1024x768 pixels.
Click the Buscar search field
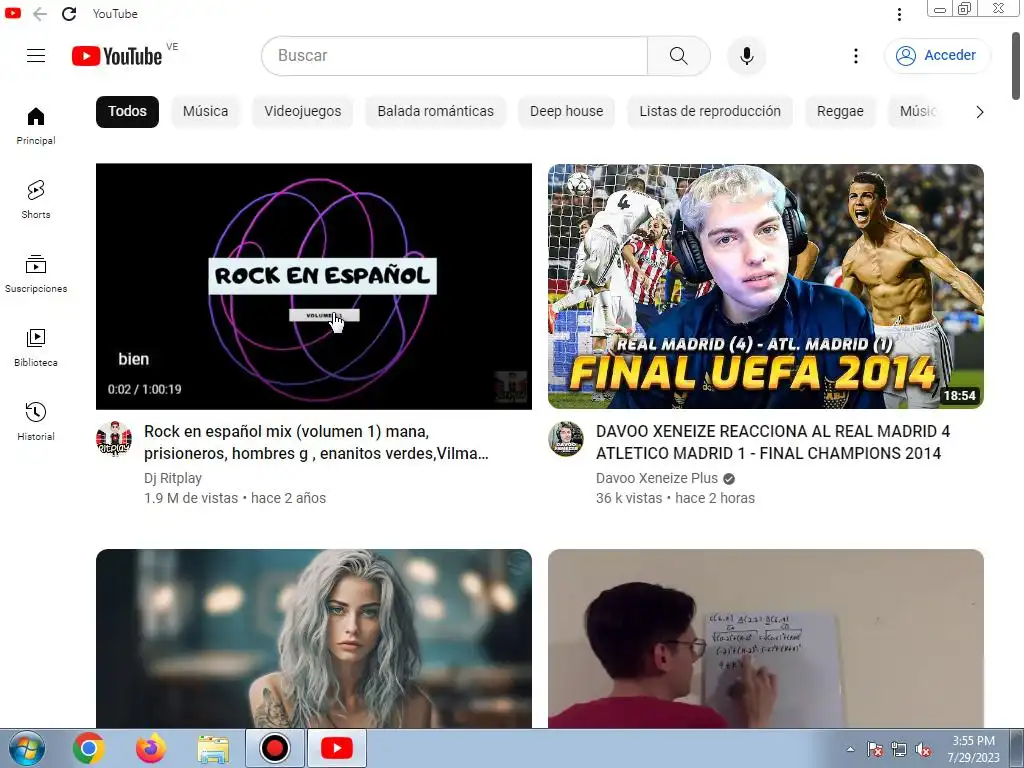pyautogui.click(x=455, y=56)
